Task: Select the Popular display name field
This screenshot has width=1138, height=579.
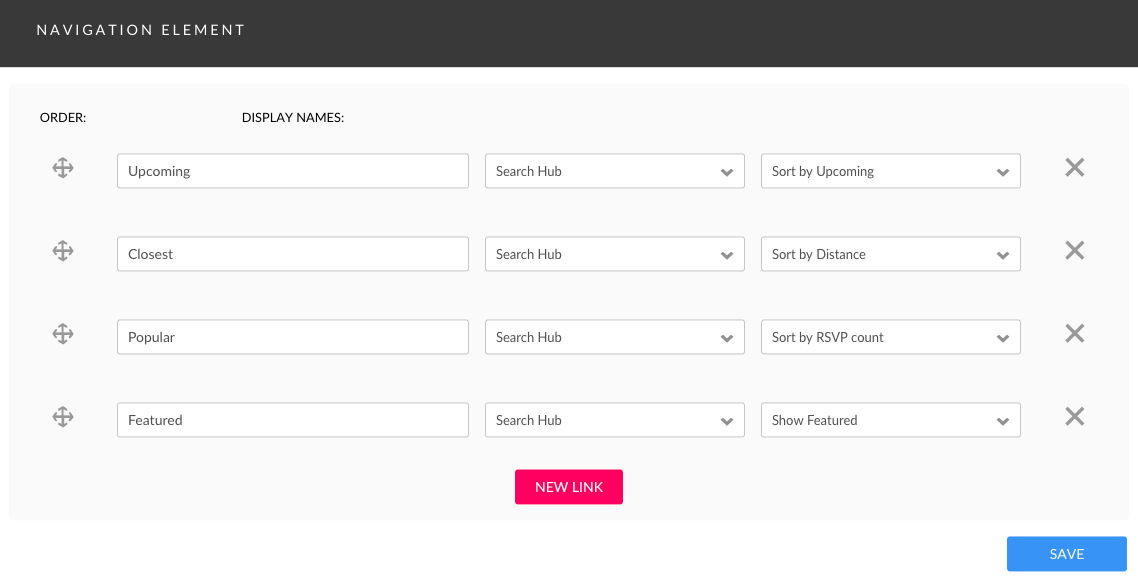Action: click(x=292, y=337)
